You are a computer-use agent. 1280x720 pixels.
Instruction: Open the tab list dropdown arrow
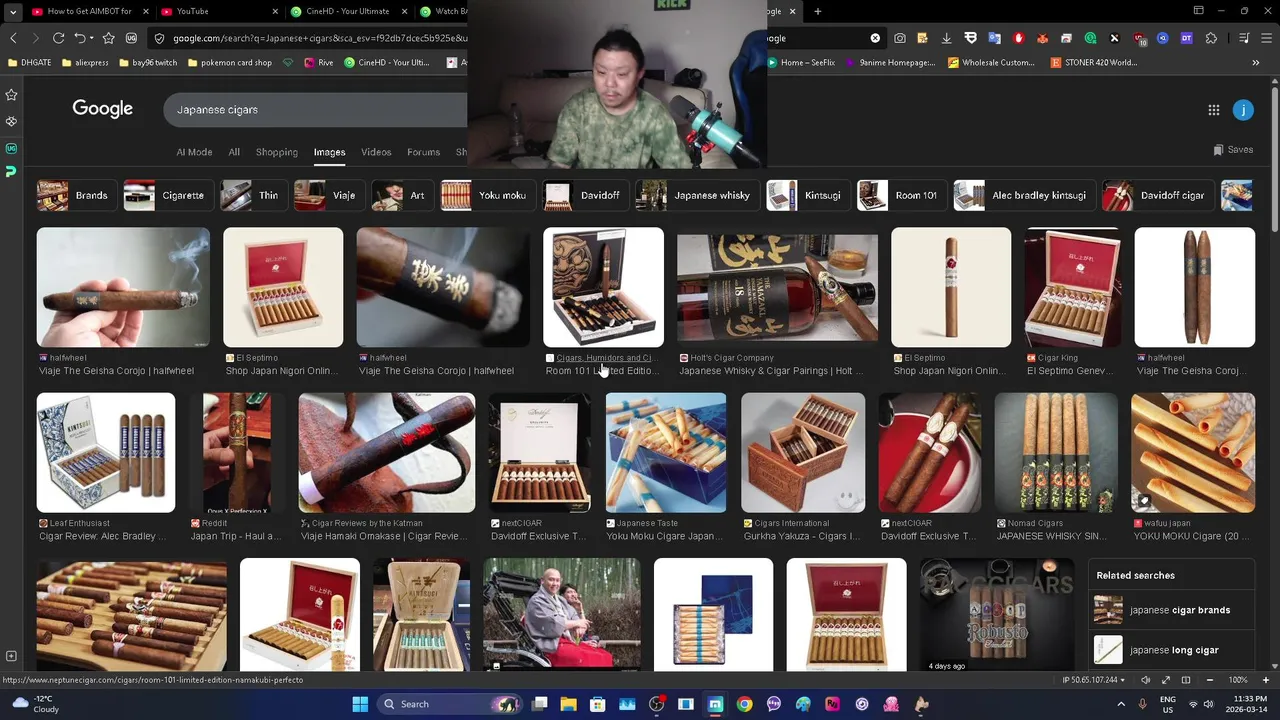pos(13,11)
